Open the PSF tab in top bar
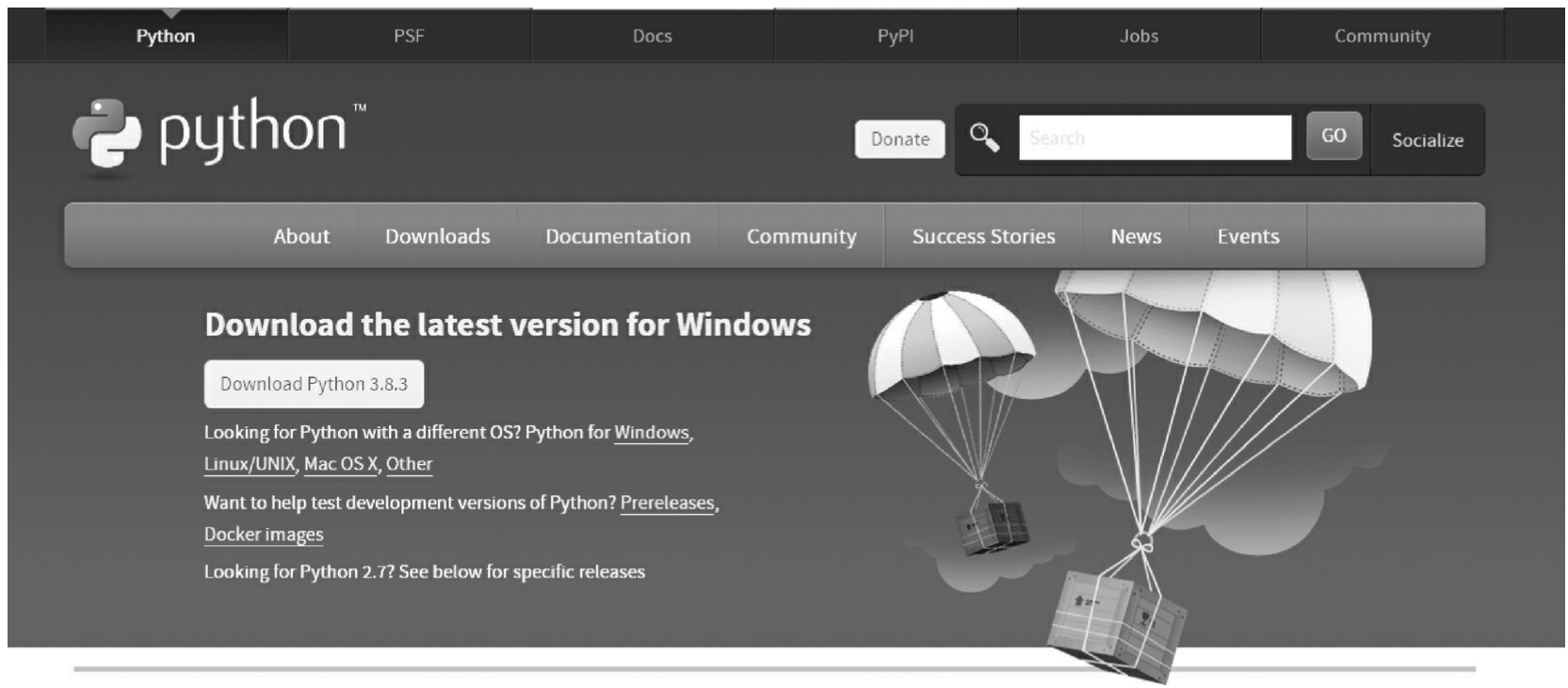 point(409,36)
